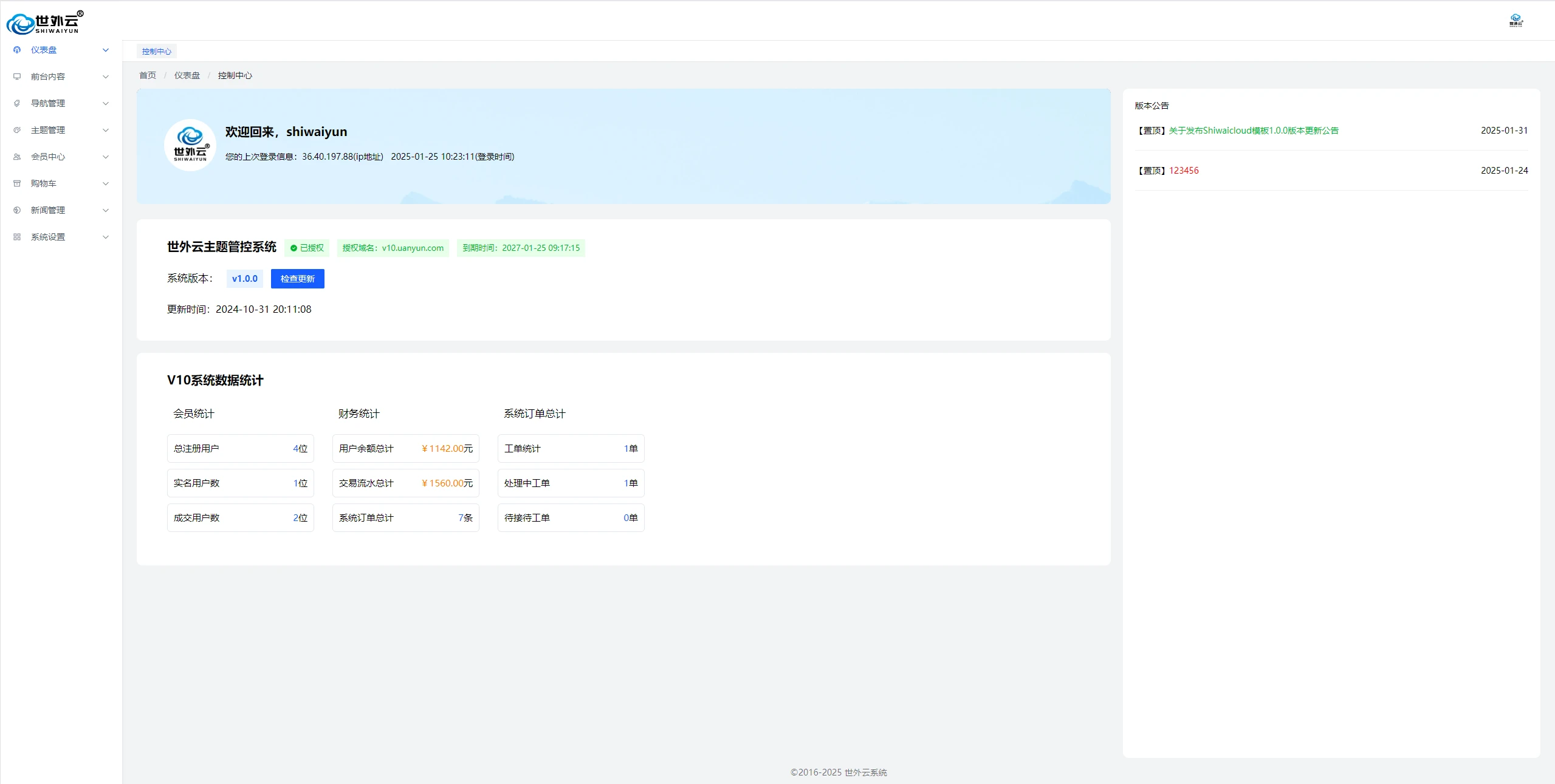The image size is (1555, 784).
Task: Click the 会员中心 user icon
Action: [17, 157]
